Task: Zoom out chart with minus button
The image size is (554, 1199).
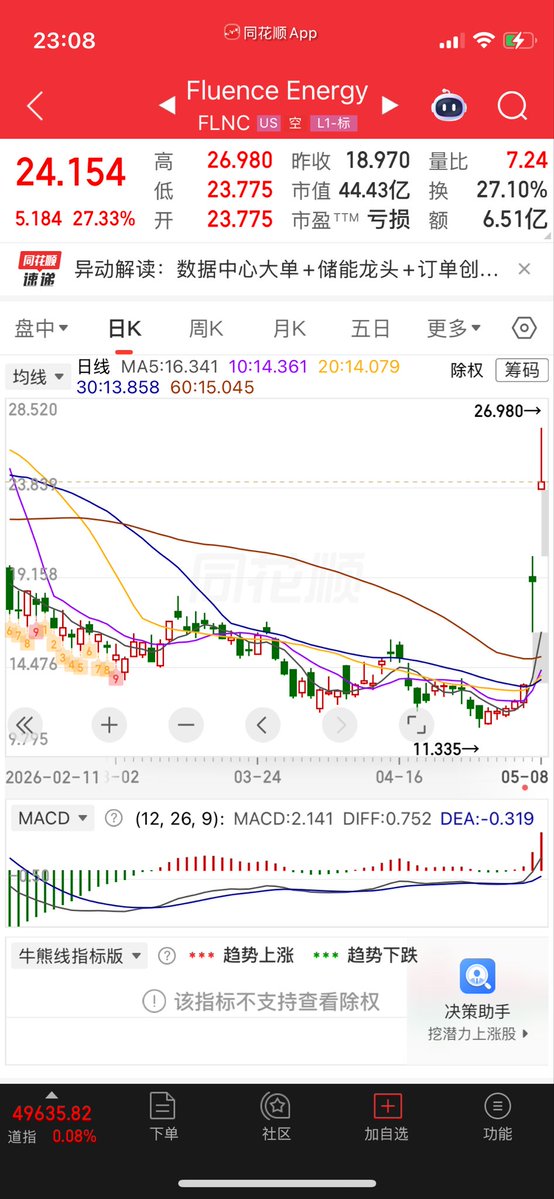Action: pyautogui.click(x=186, y=724)
